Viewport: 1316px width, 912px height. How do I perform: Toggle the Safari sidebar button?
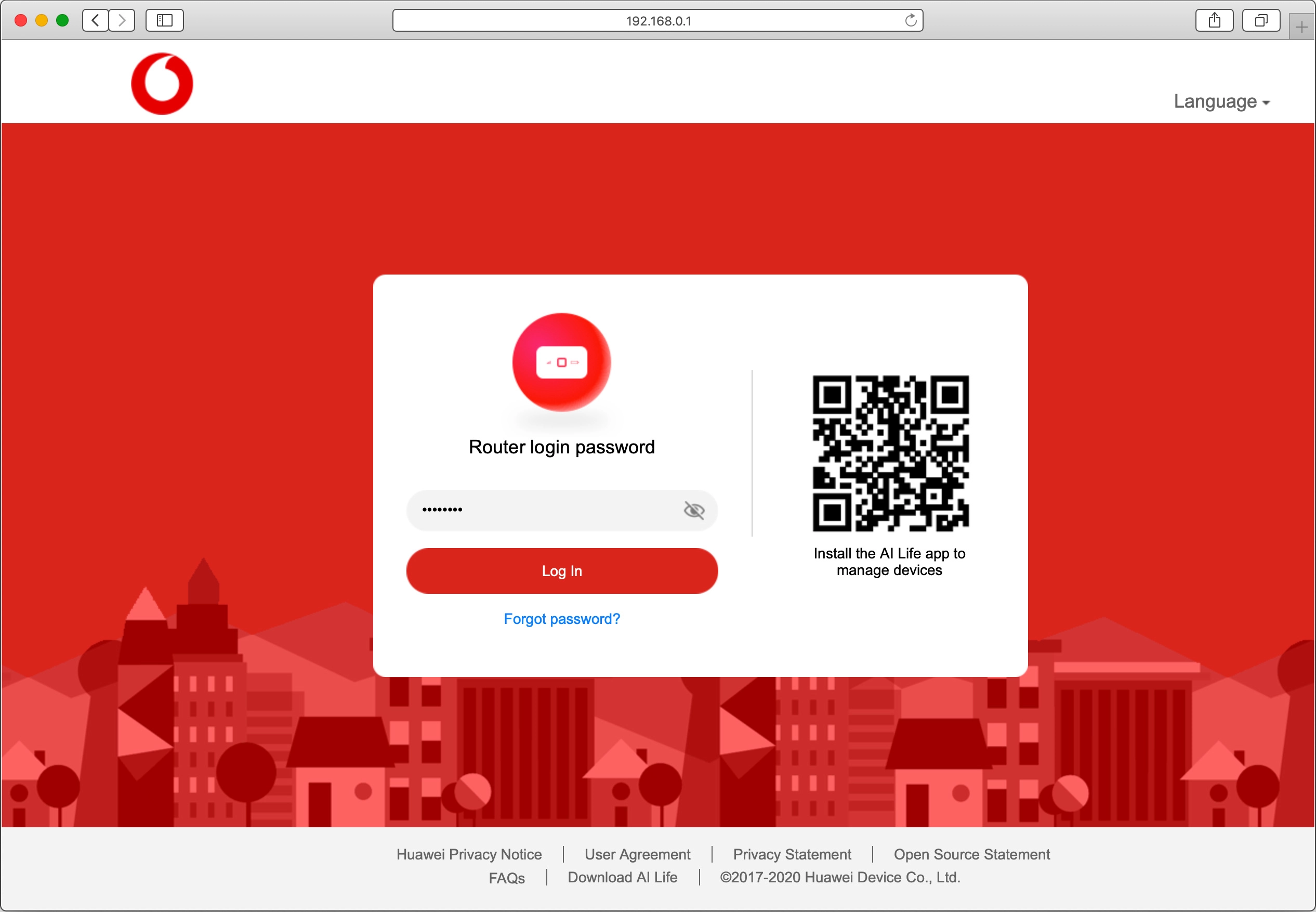164,21
